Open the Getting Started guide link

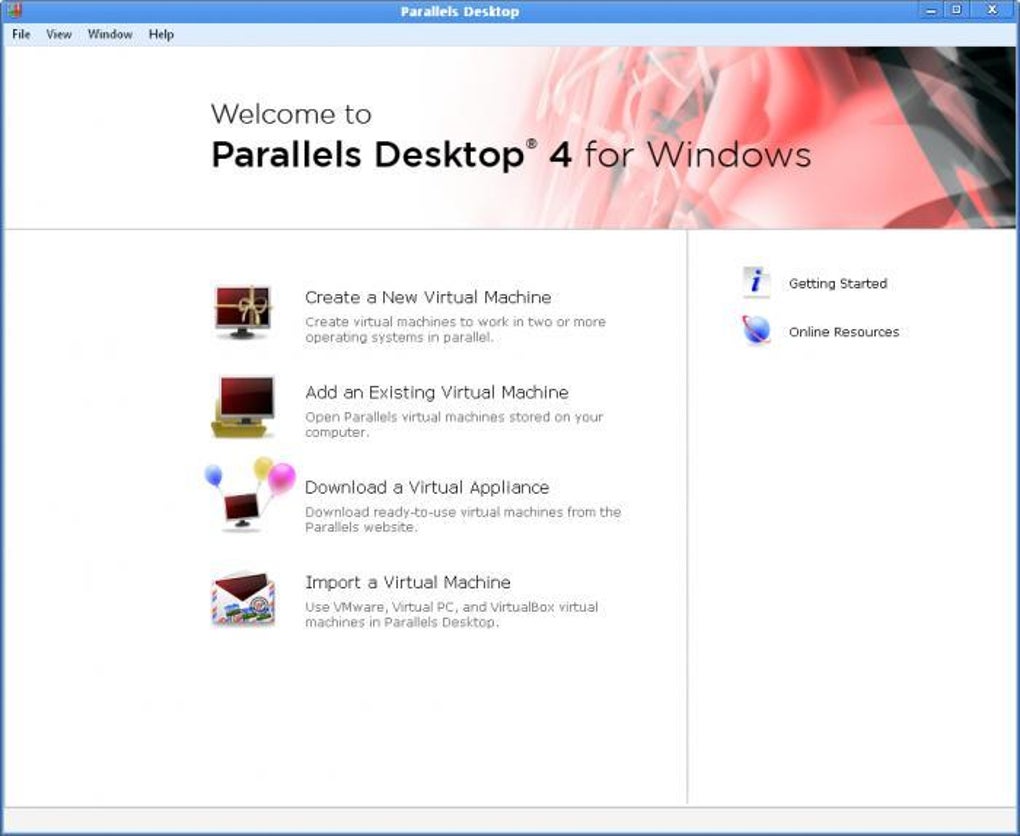(x=838, y=284)
